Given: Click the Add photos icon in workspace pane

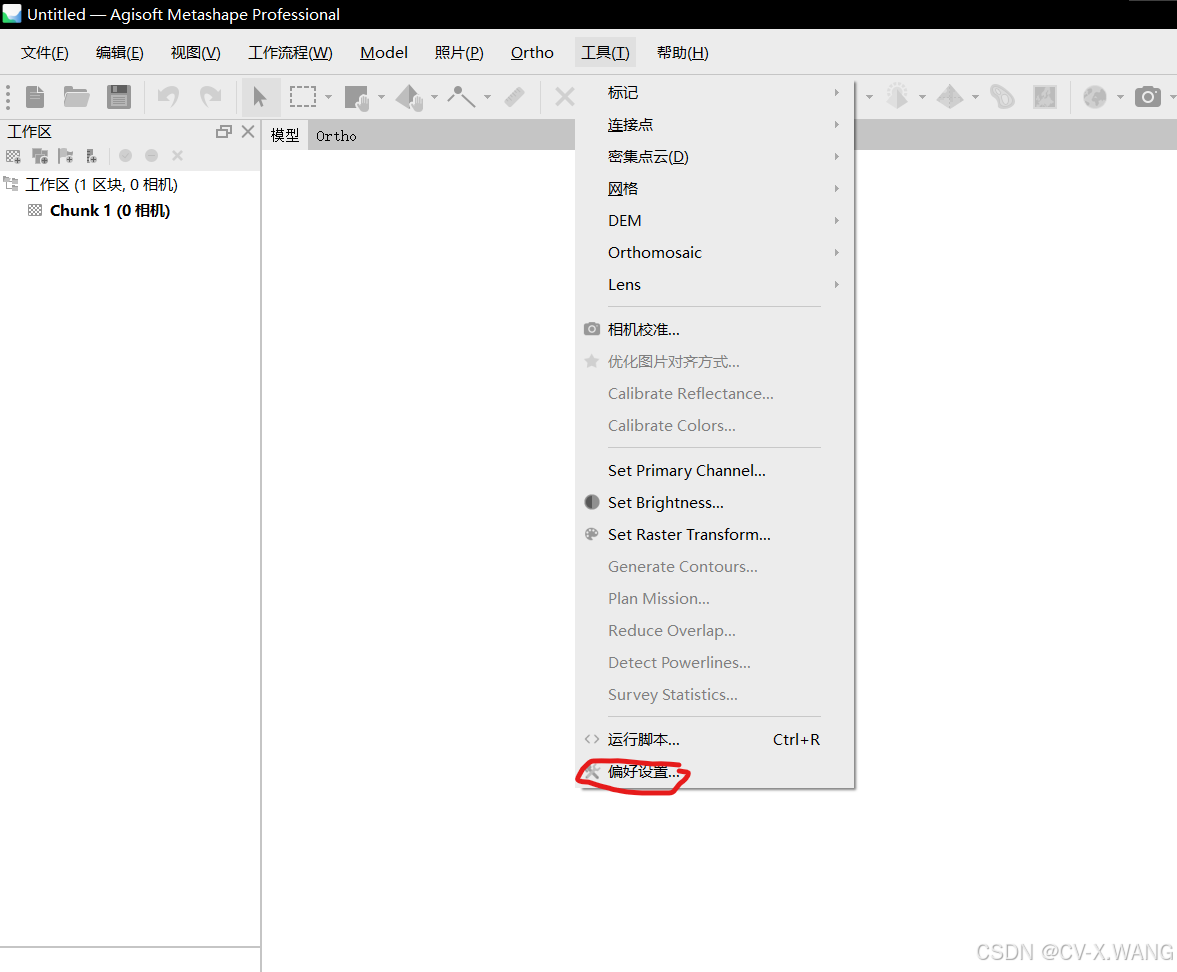Looking at the screenshot, I should [x=40, y=156].
